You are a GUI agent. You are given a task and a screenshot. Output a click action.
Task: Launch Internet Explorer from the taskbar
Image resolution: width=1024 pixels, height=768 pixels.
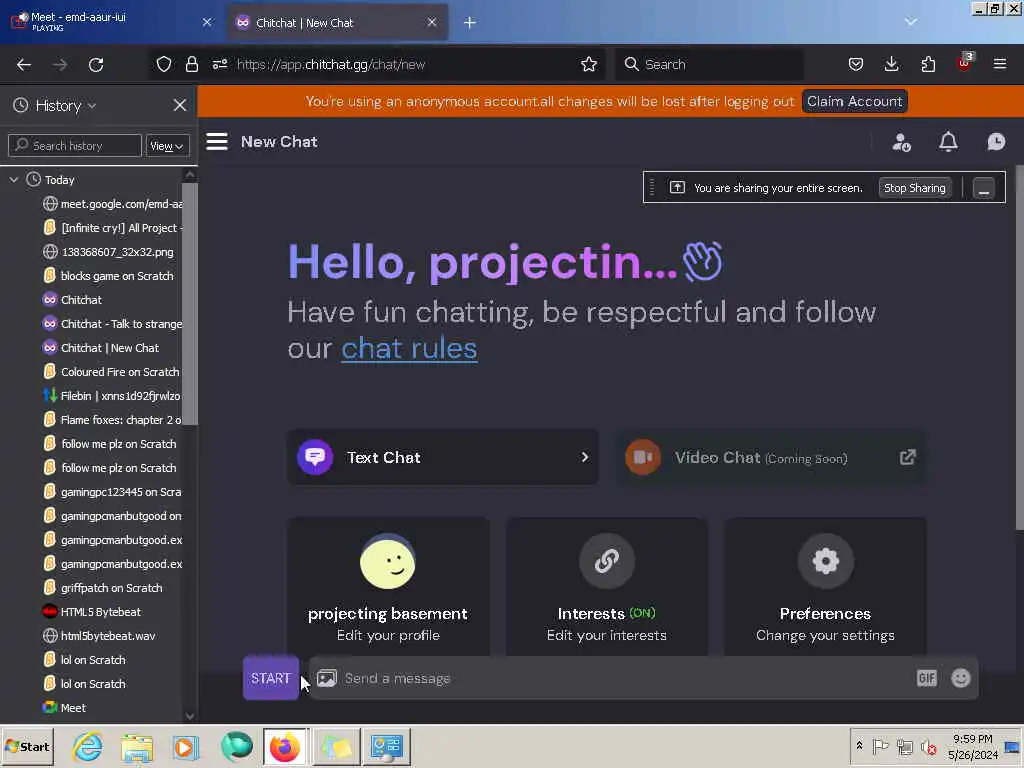pyautogui.click(x=88, y=747)
